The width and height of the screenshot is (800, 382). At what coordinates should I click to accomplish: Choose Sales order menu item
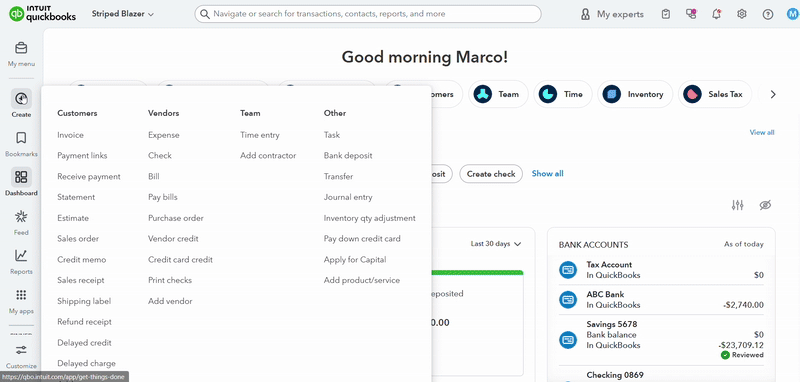[78, 239]
